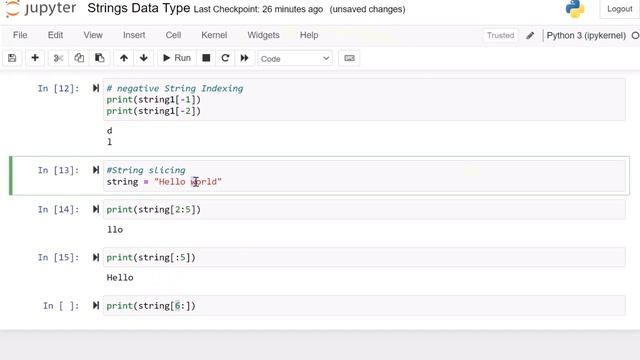
Task: Run cell In [13] with its run icon
Action: [x=96, y=170]
